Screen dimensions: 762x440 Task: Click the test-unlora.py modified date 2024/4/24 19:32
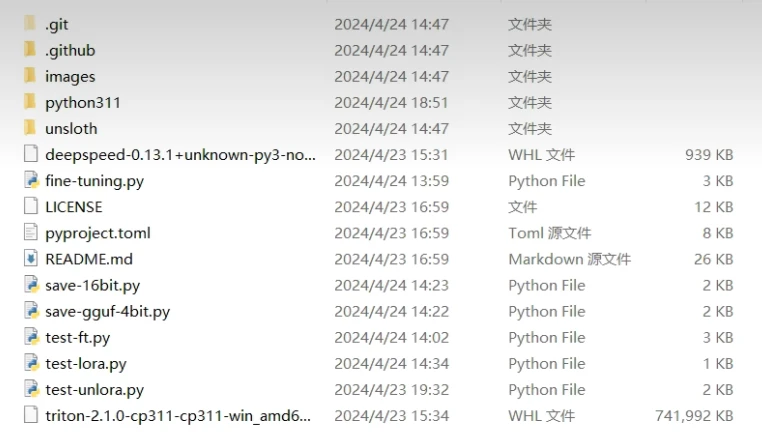pos(391,390)
